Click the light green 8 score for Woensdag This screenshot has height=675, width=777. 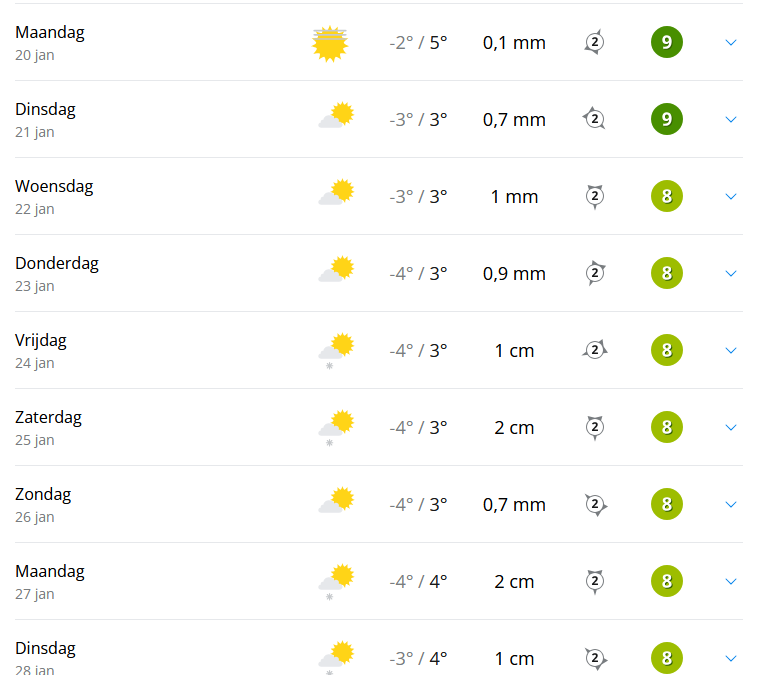tap(667, 197)
